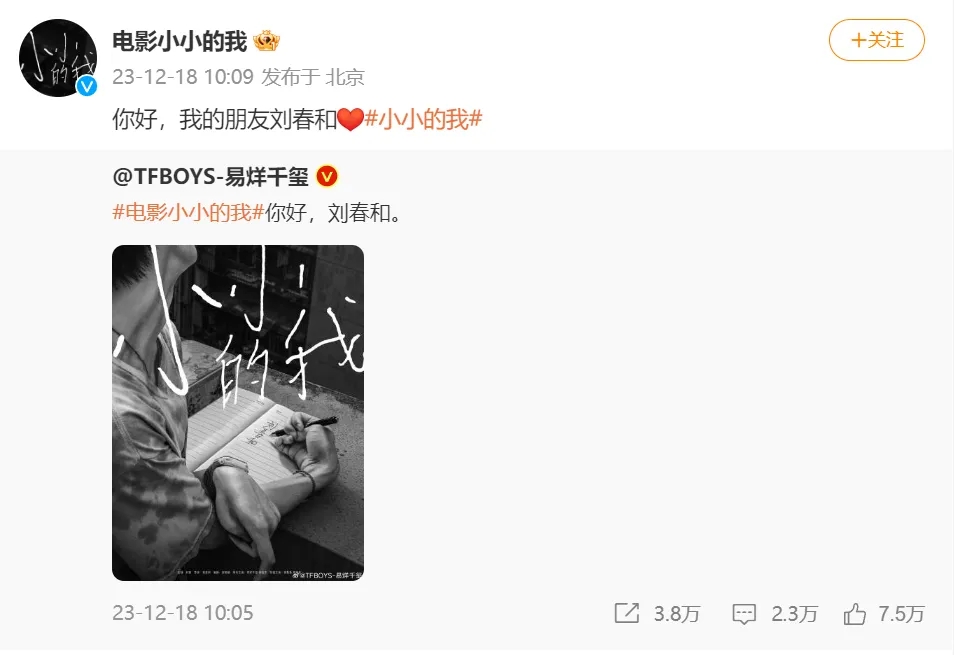Click the red heart emoji in post
954x655 pixels.
(350, 119)
